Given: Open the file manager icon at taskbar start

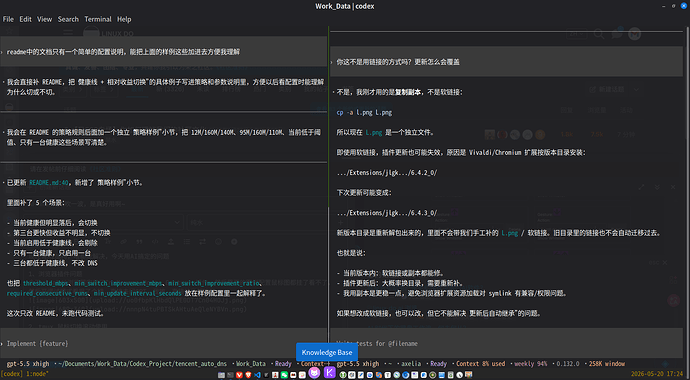Looking at the screenshot, I should pyautogui.click(x=221, y=375).
